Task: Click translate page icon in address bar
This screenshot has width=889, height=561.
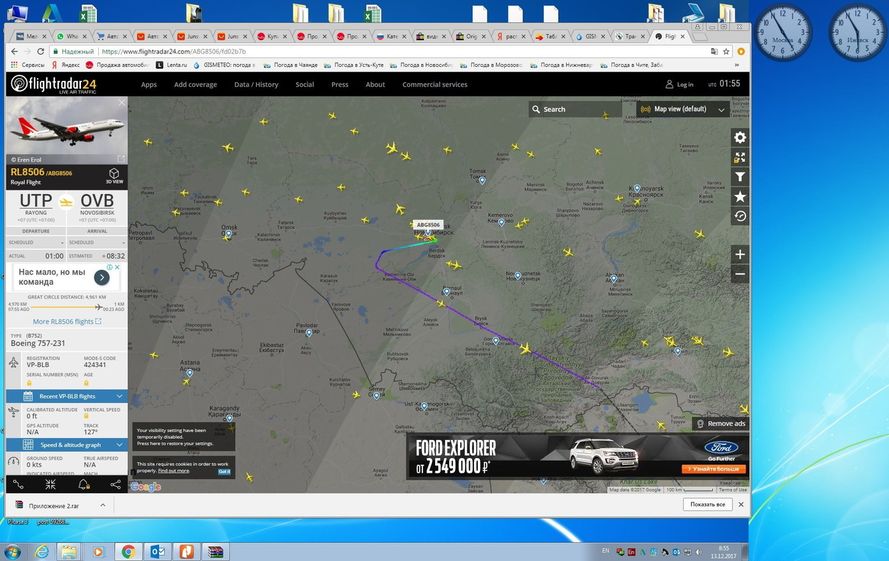Action: [x=714, y=52]
